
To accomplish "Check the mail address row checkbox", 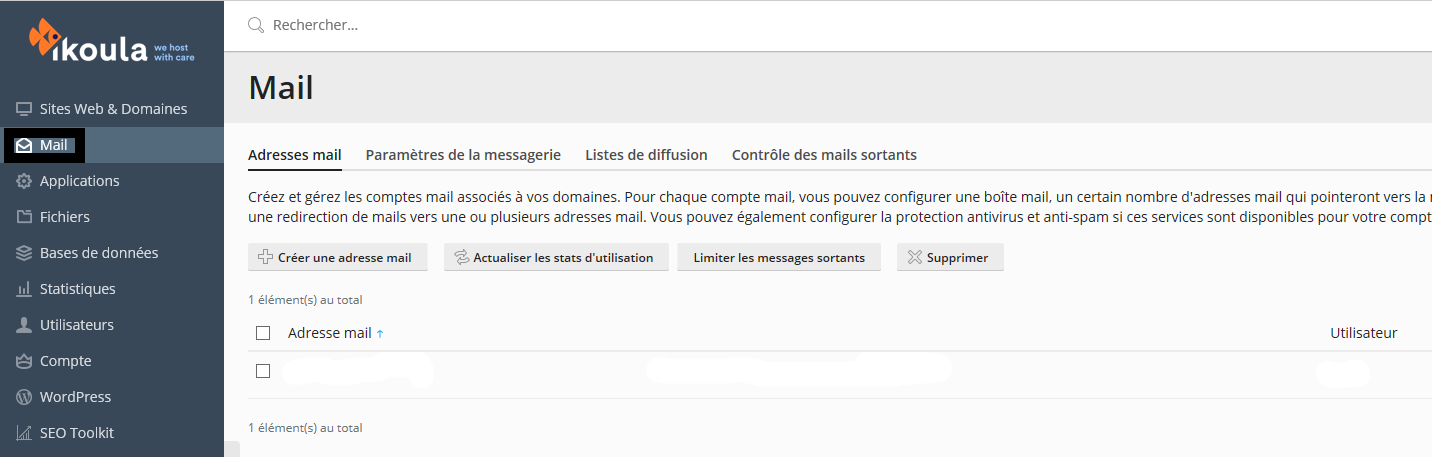I will tap(263, 371).
